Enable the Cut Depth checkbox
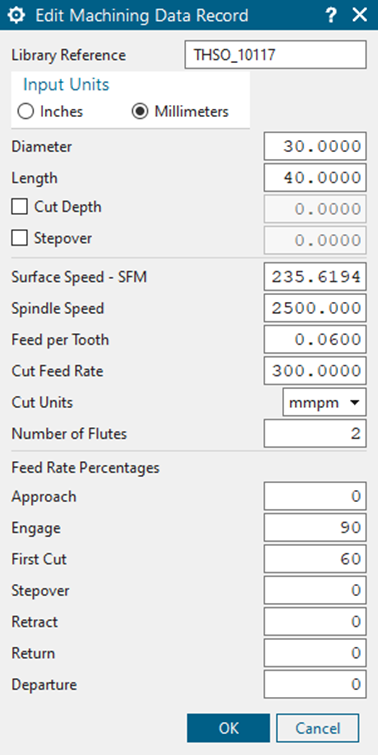Image resolution: width=378 pixels, height=755 pixels. point(20,207)
